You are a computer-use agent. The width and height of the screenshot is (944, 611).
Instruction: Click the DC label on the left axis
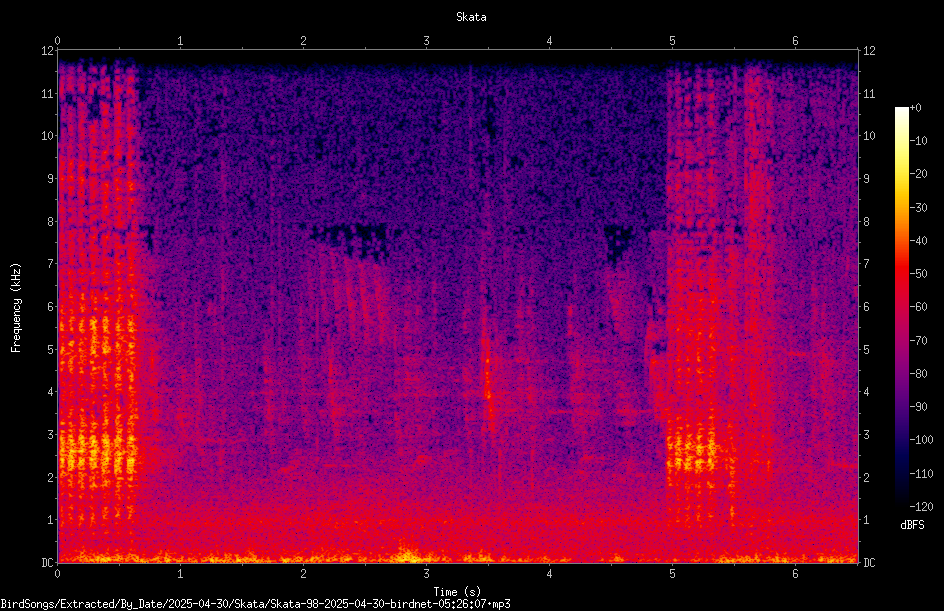pos(47,563)
